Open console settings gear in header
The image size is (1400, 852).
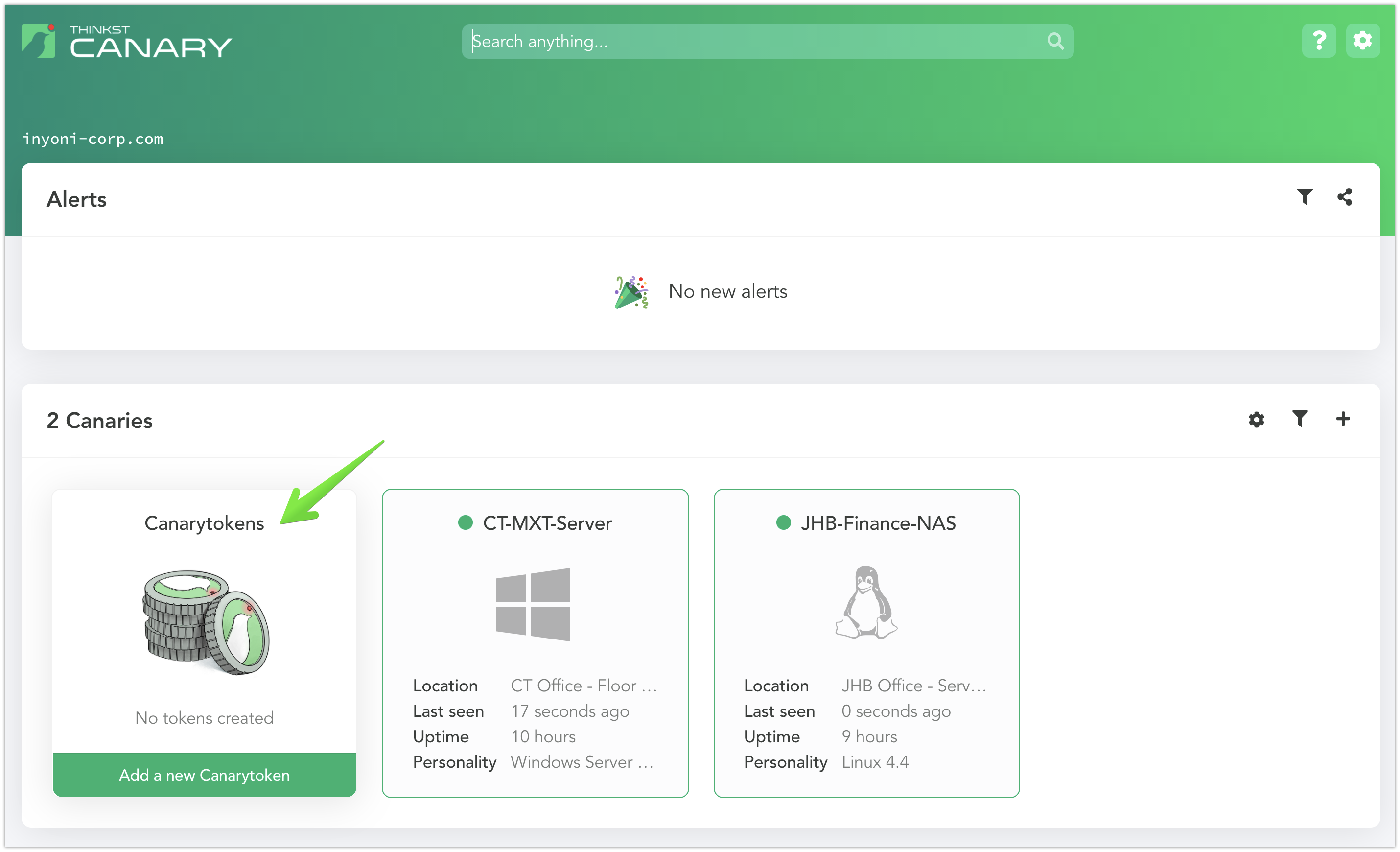coord(1362,41)
